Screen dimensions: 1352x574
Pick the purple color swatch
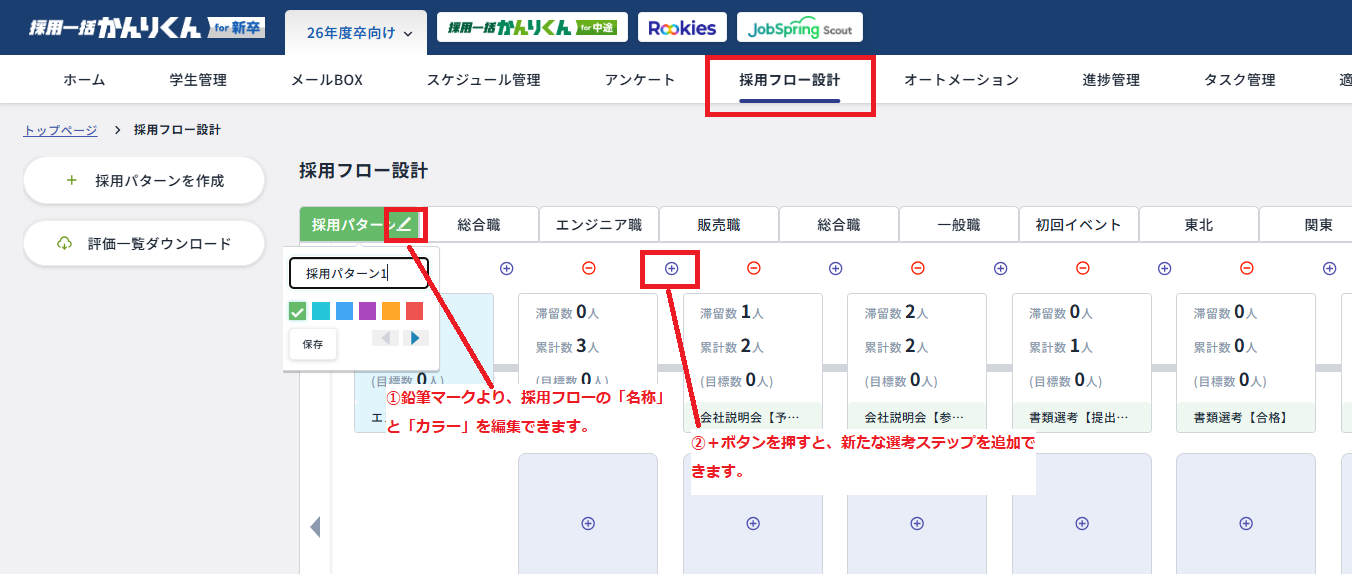pyautogui.click(x=367, y=311)
